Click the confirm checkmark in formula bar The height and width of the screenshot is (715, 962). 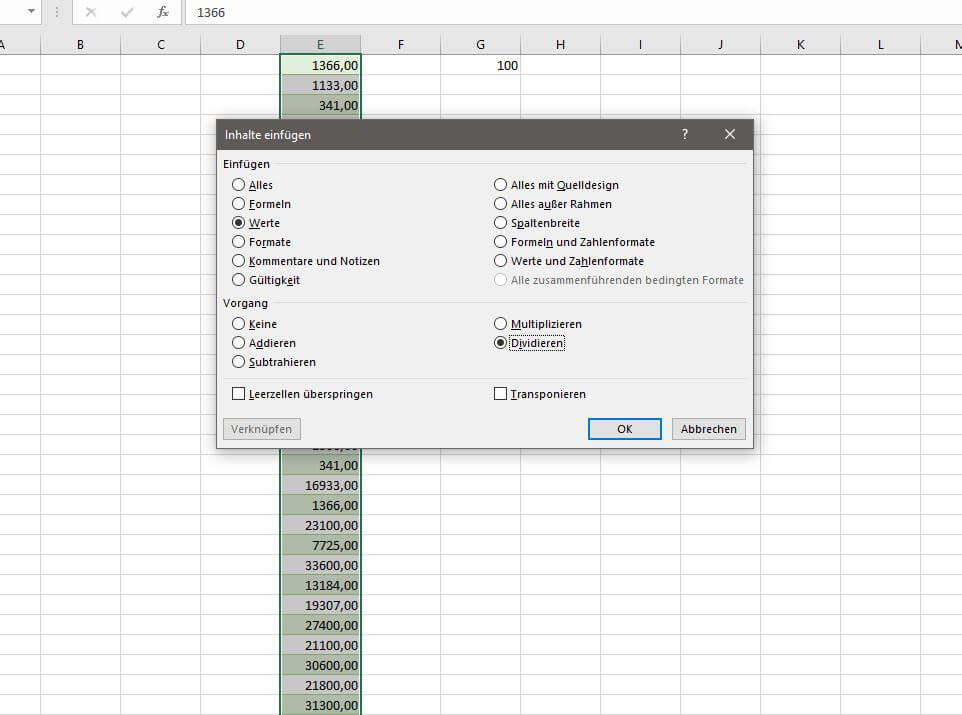coord(127,12)
